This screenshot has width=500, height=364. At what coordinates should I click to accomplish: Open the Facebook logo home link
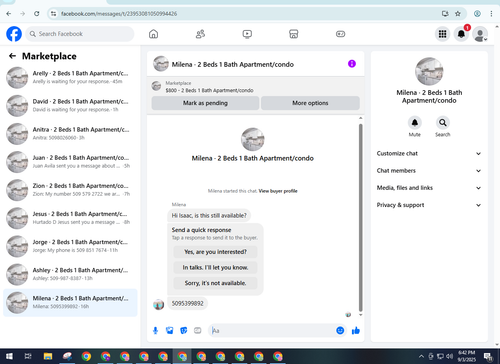point(14,34)
